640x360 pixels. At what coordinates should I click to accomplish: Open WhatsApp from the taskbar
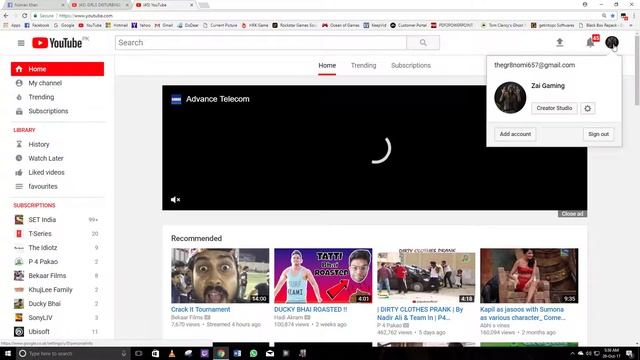(x=253, y=353)
